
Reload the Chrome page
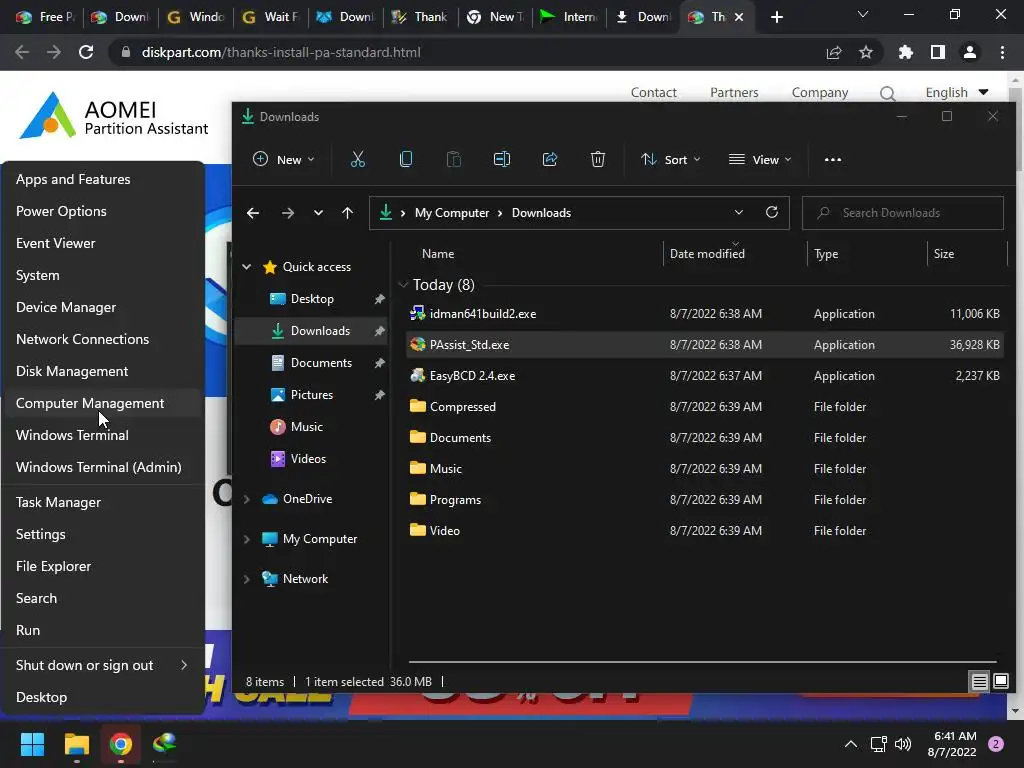click(86, 52)
